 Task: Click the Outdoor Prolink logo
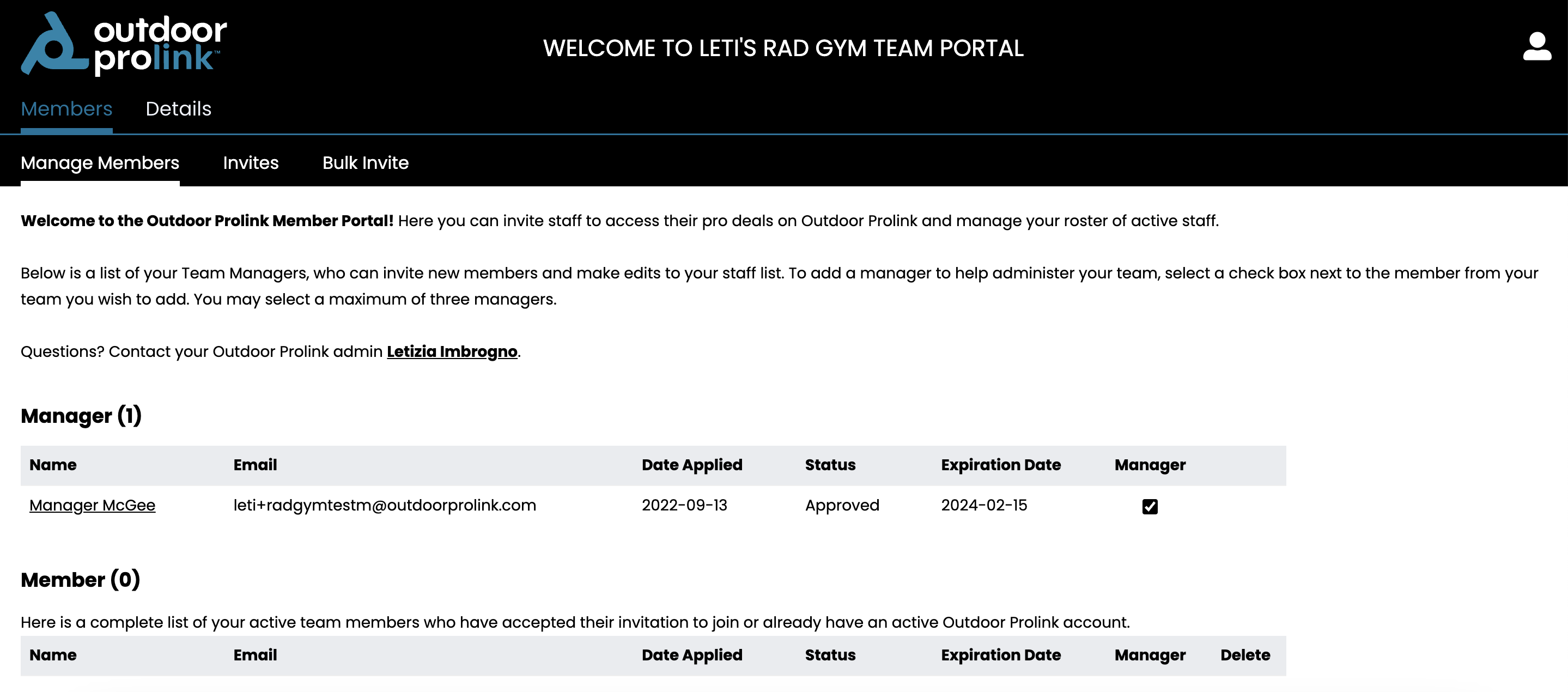[x=124, y=45]
